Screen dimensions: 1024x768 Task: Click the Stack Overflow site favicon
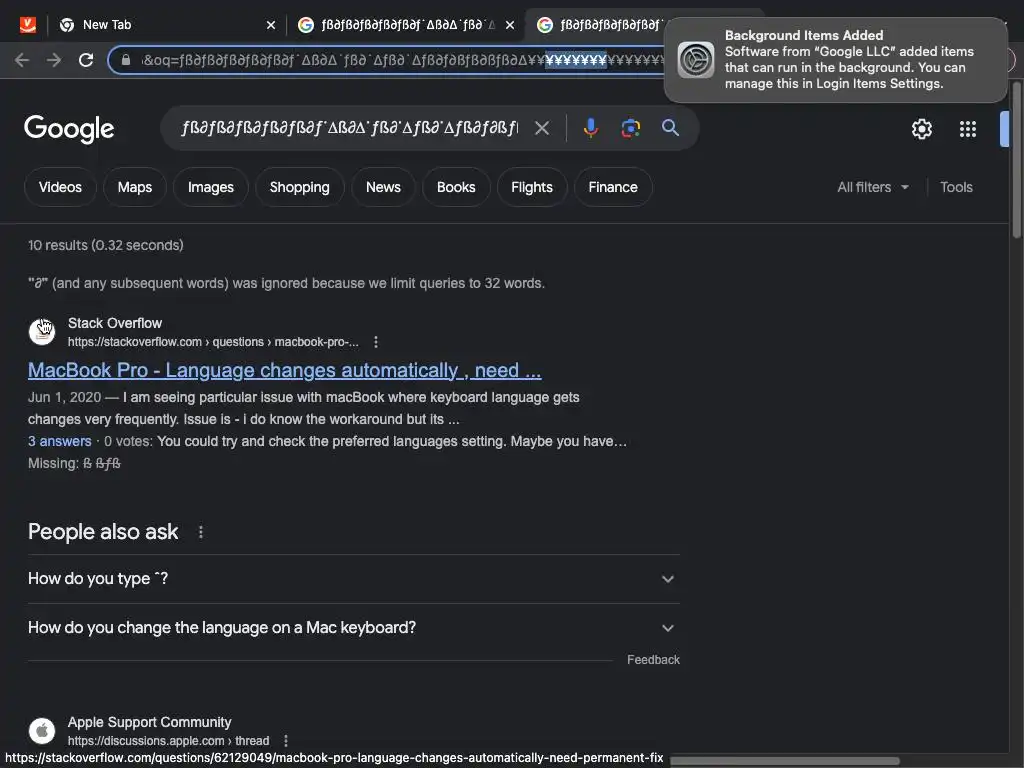tap(42, 331)
